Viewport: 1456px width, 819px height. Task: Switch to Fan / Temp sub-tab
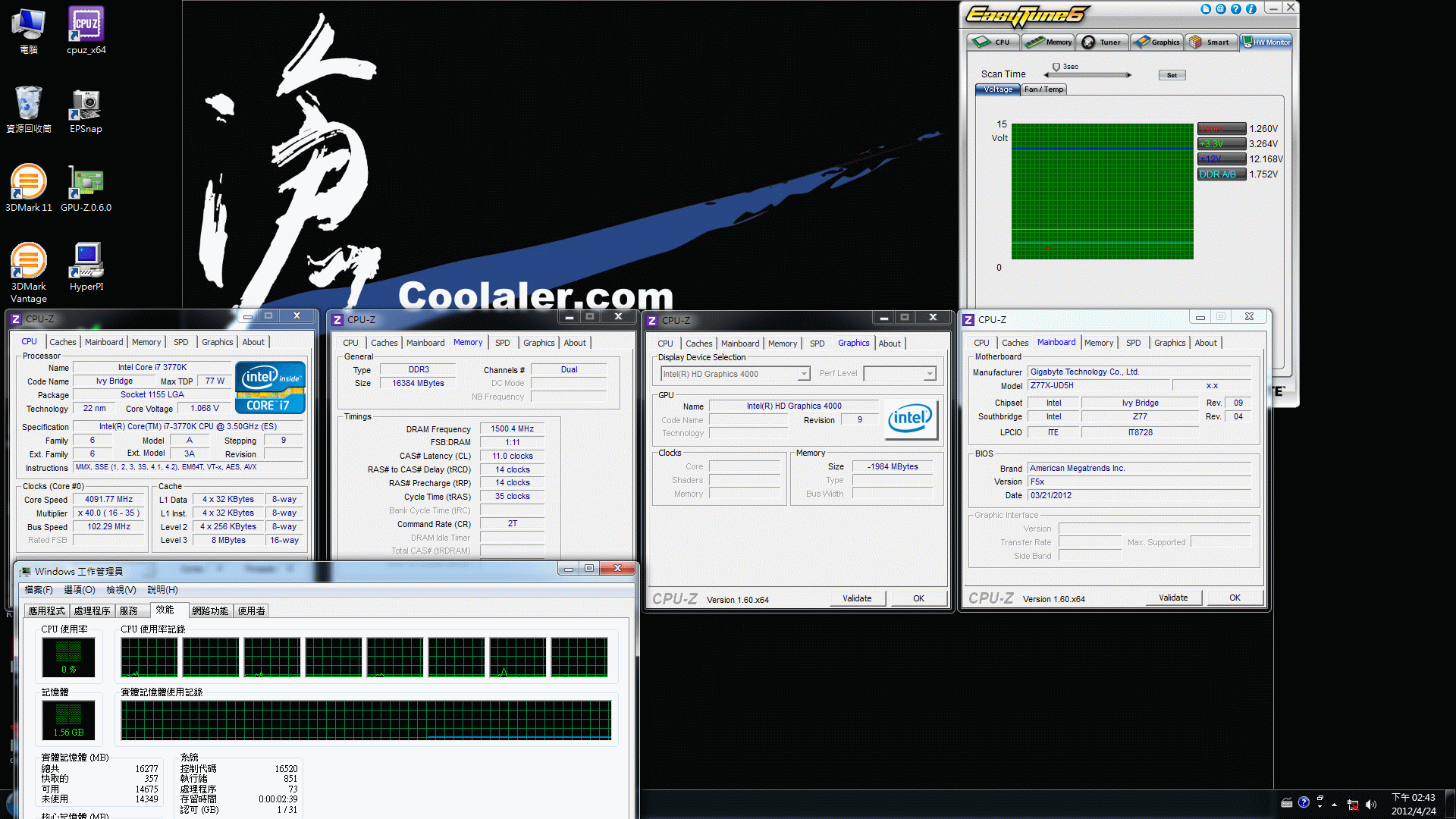1044,89
